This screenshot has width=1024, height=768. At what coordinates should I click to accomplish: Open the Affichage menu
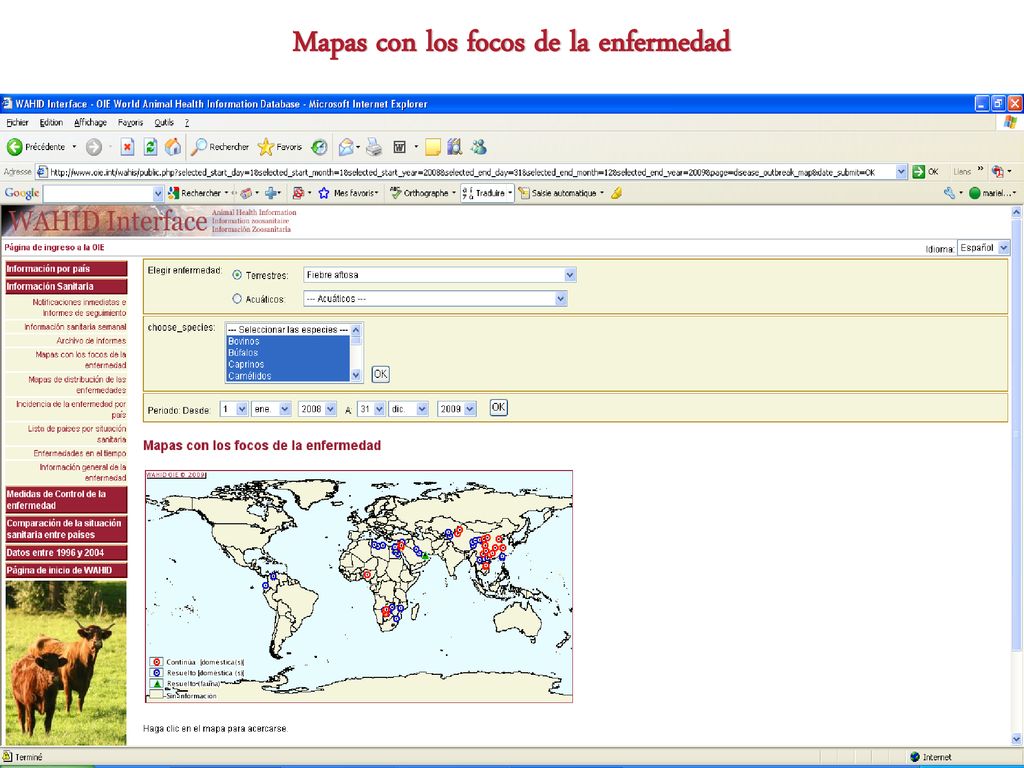click(x=90, y=123)
